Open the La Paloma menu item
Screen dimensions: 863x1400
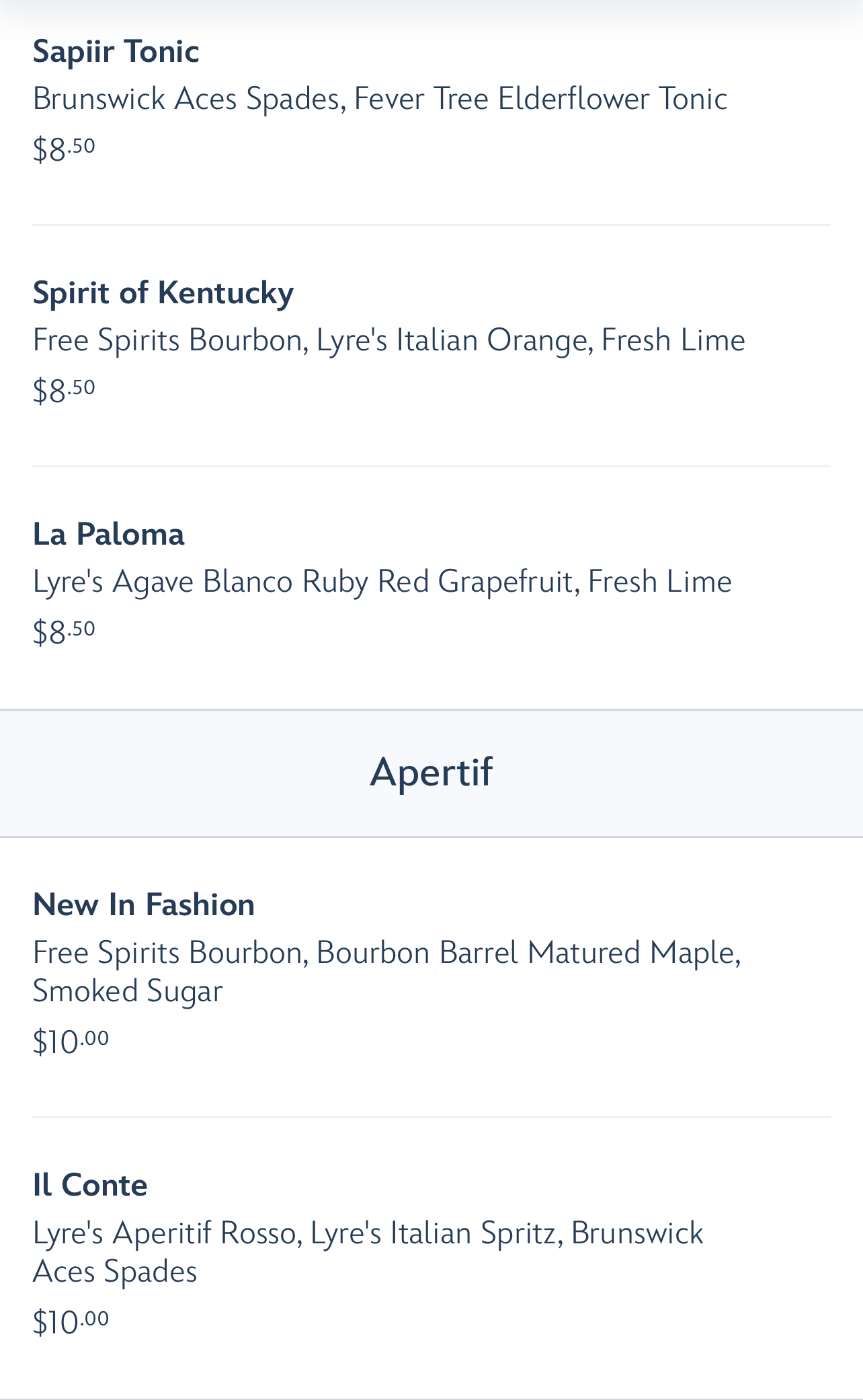coord(109,535)
